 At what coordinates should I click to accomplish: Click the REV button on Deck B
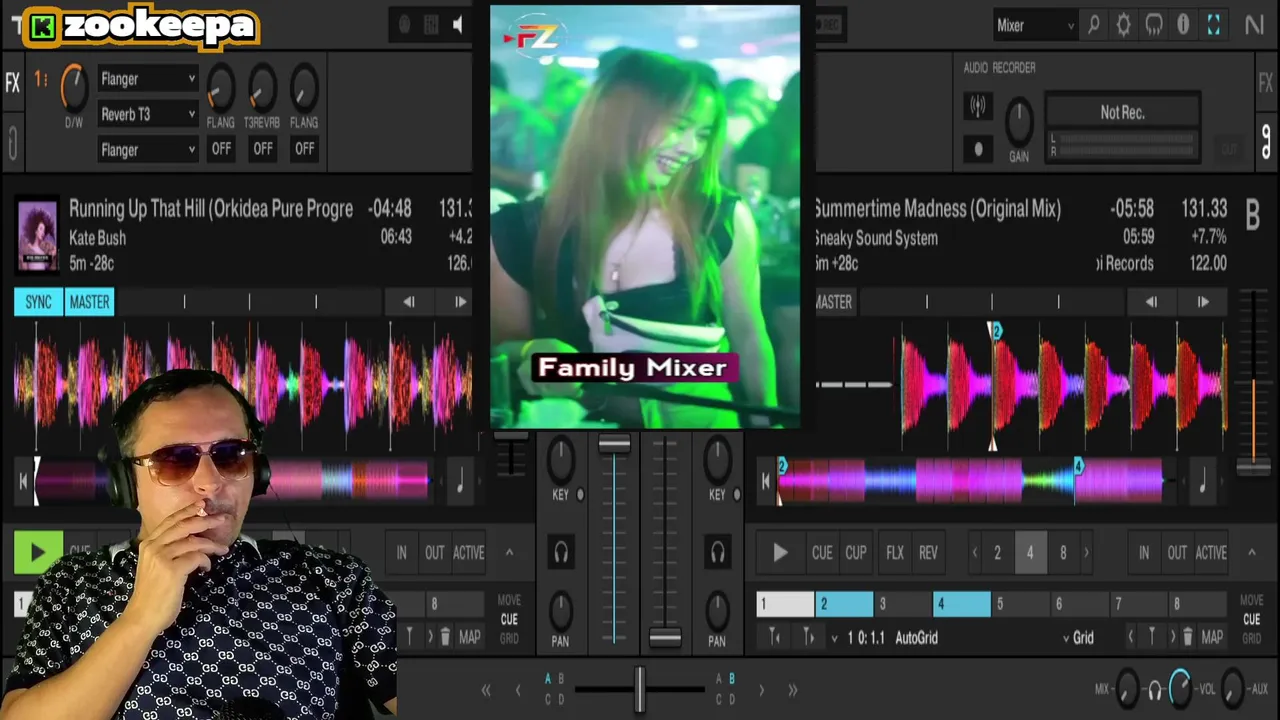coord(929,552)
